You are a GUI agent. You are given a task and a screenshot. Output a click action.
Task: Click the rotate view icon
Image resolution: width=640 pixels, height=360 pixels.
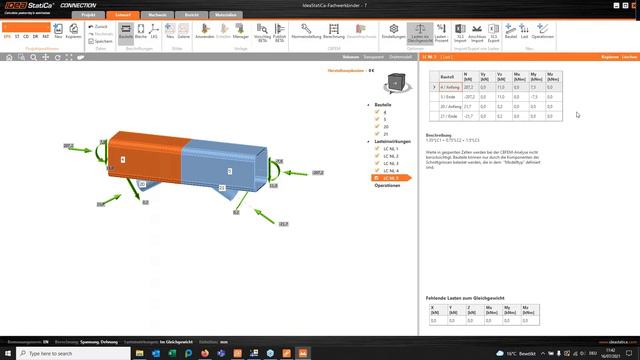pyautogui.click(x=58, y=58)
